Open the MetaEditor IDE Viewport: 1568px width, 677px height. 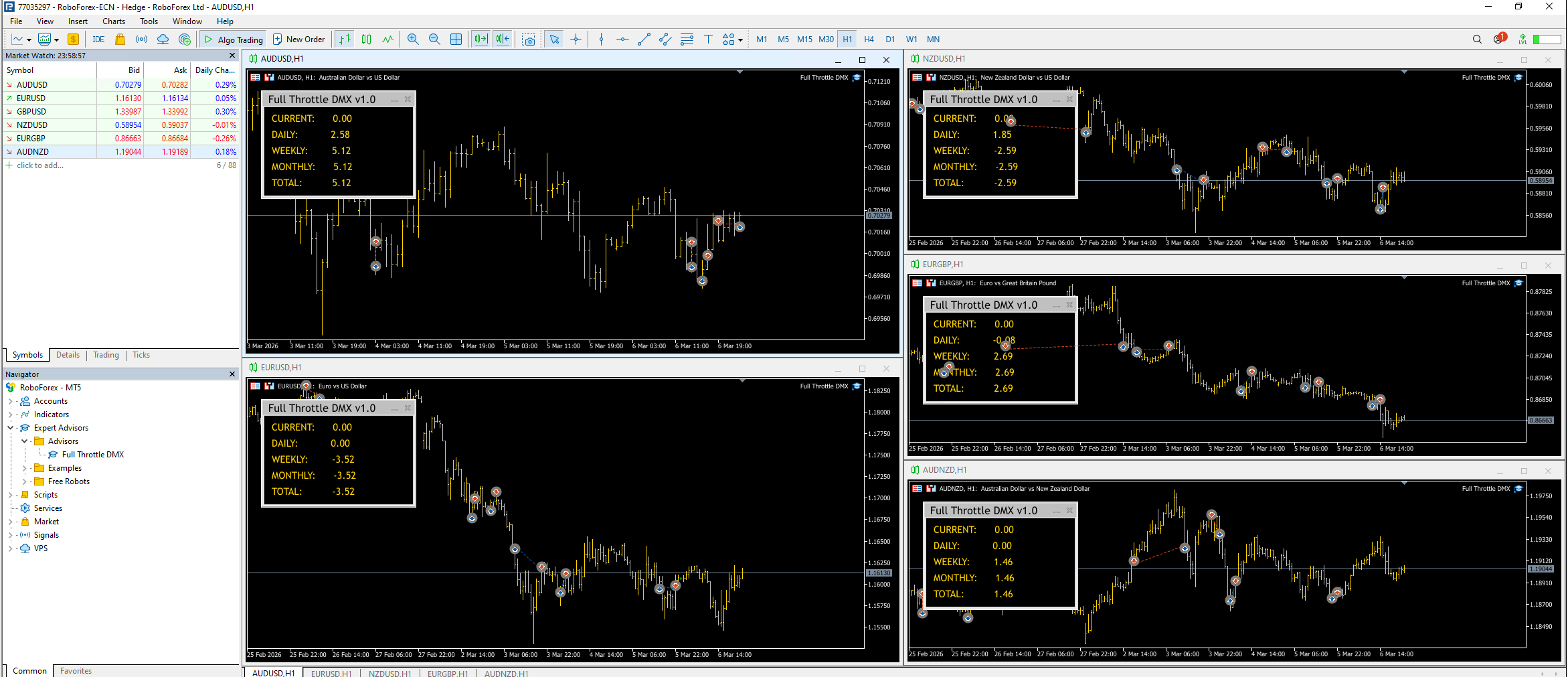[x=98, y=40]
